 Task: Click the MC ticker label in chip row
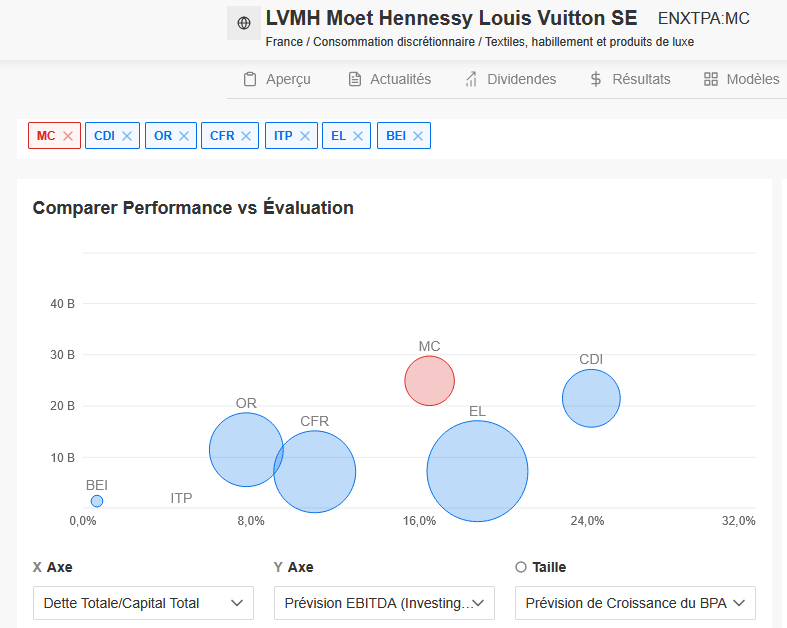click(x=46, y=136)
